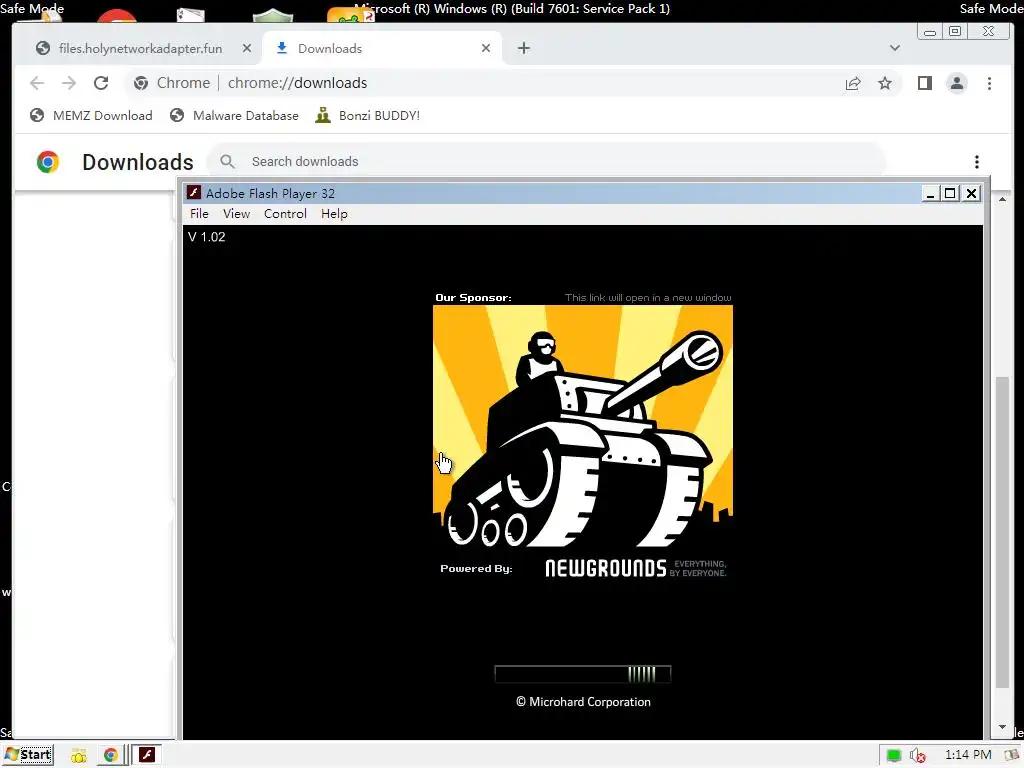
Task: Open the Bonzi BUDDY! bookmark
Action: 367,116
